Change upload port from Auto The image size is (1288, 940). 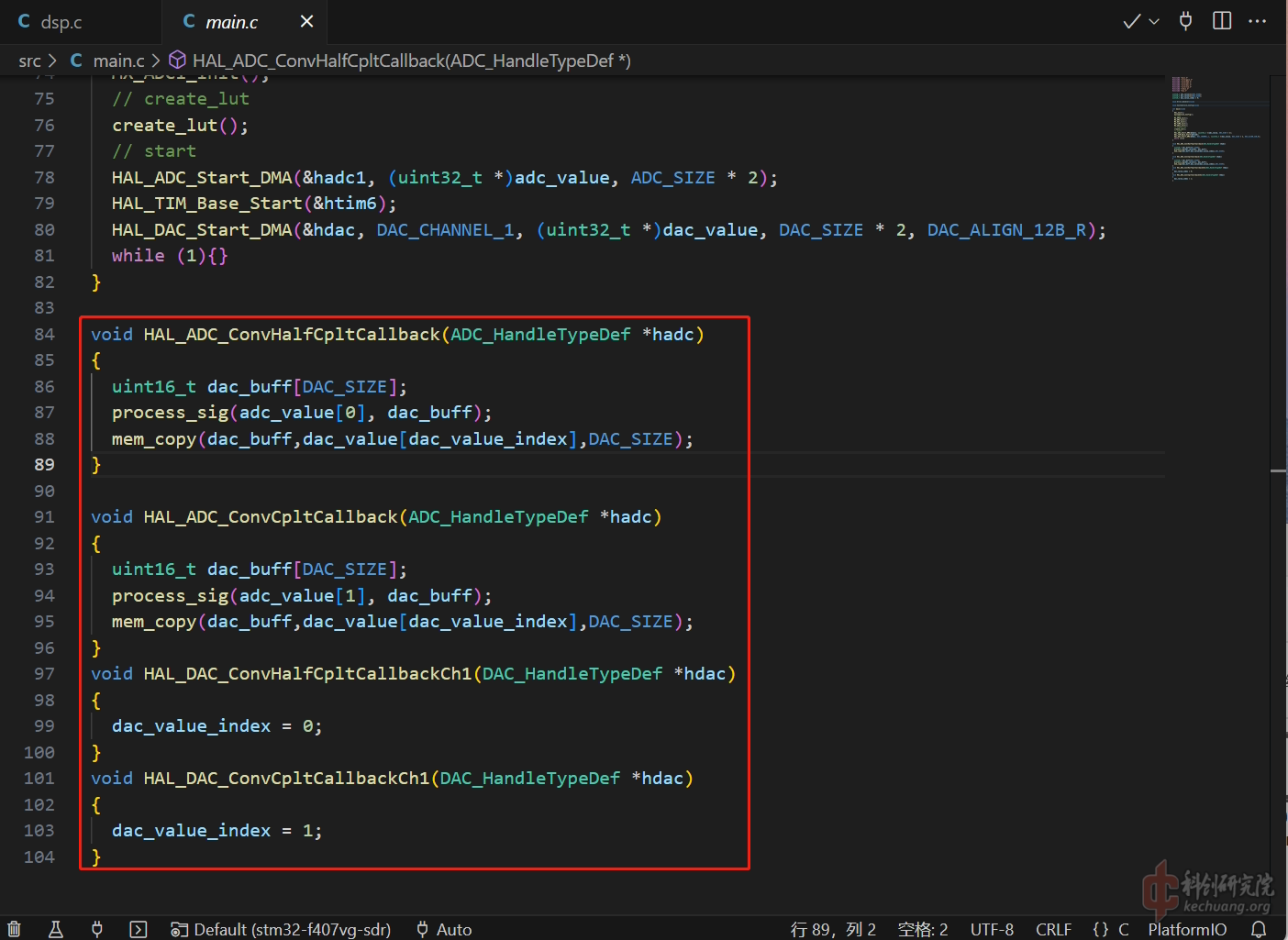(444, 929)
